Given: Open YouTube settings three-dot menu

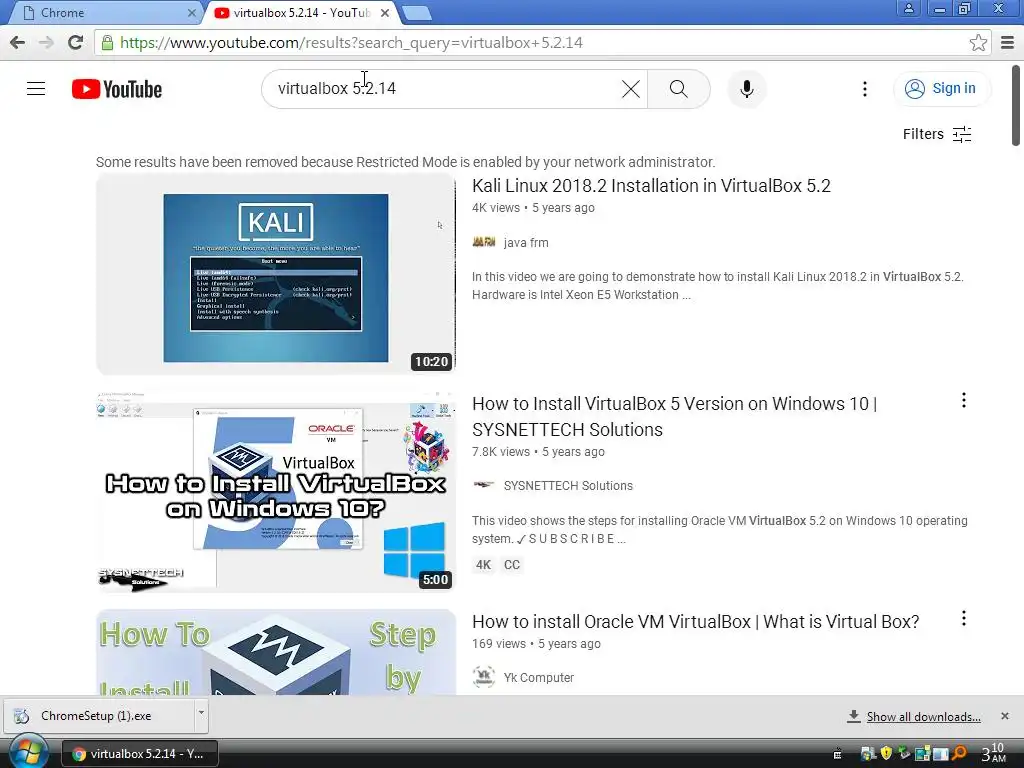Looking at the screenshot, I should click(x=865, y=89).
